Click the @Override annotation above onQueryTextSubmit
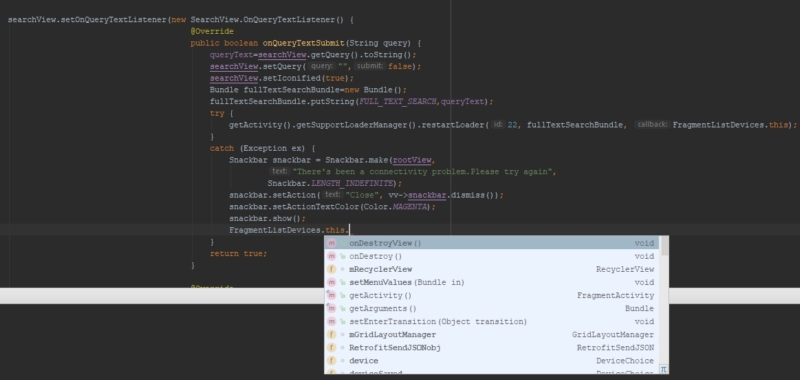 pos(212,32)
